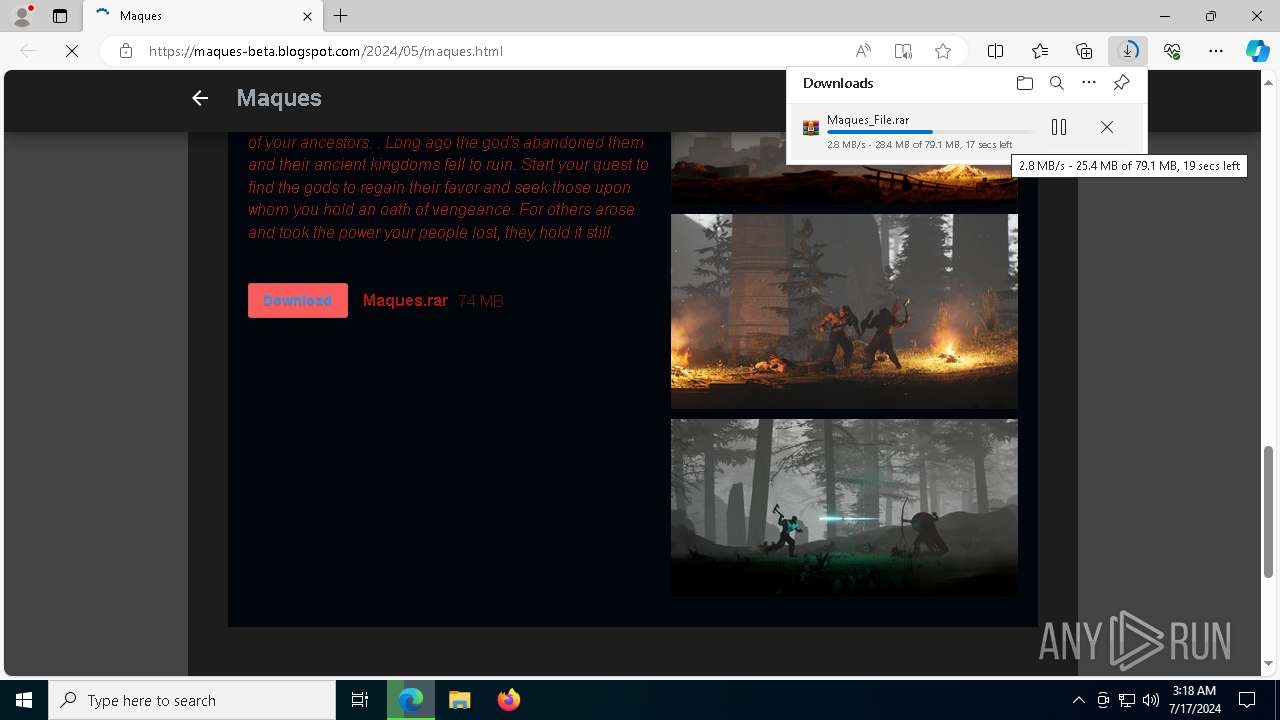The width and height of the screenshot is (1280, 720).
Task: Activate Read aloud icon
Action: coord(863,51)
